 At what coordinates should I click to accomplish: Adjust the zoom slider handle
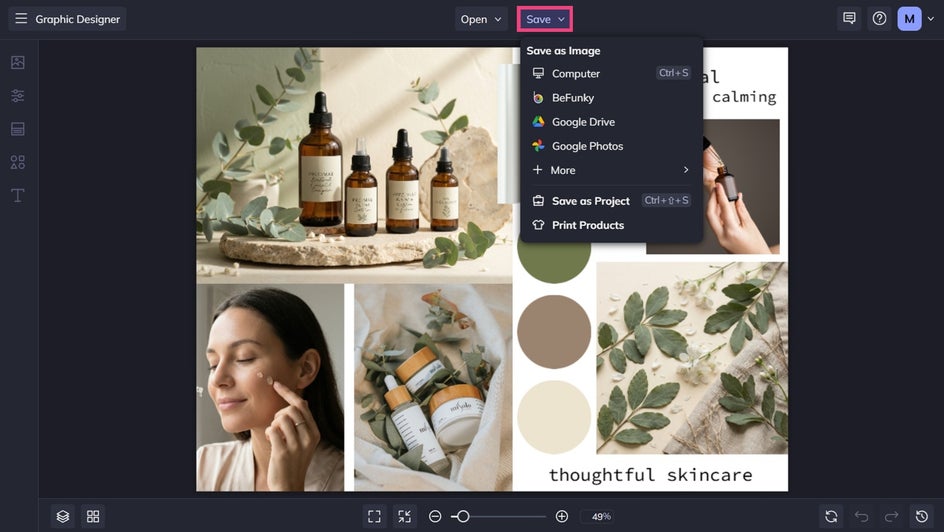(x=463, y=516)
